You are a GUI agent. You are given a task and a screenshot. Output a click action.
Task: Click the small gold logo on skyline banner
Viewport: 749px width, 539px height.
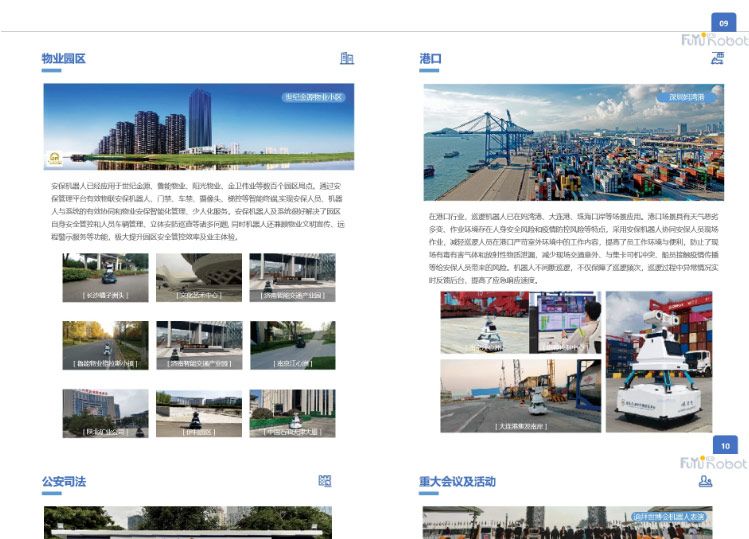point(54,157)
